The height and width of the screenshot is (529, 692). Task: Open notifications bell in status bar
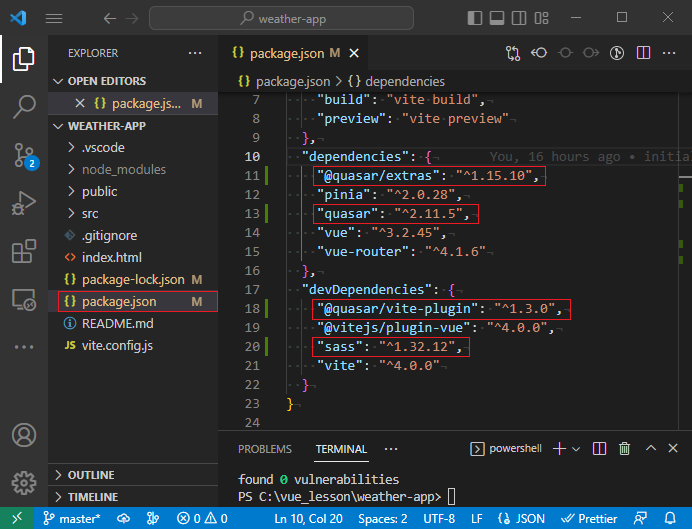tap(670, 518)
